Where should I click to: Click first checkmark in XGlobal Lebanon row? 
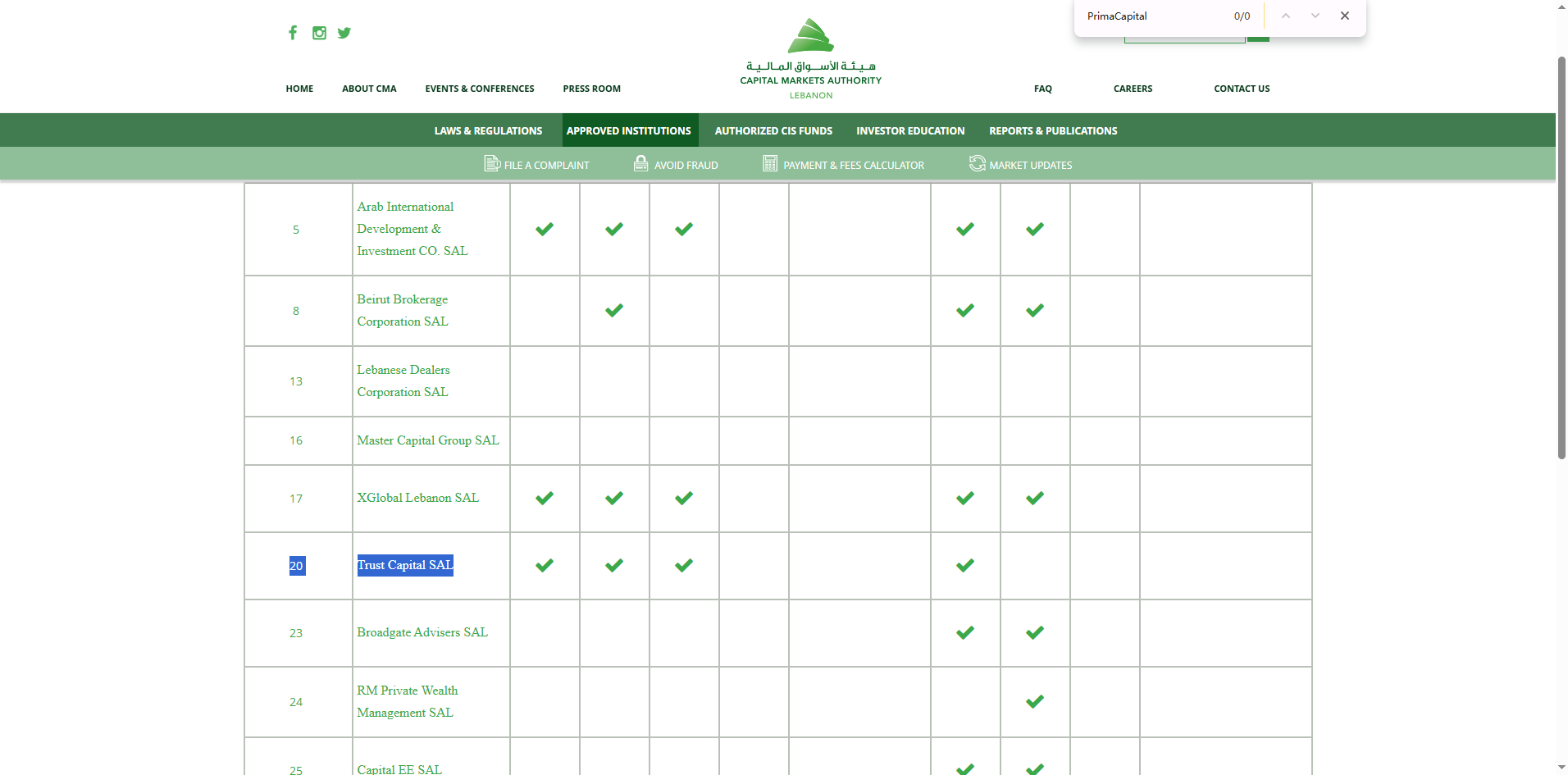(x=545, y=498)
